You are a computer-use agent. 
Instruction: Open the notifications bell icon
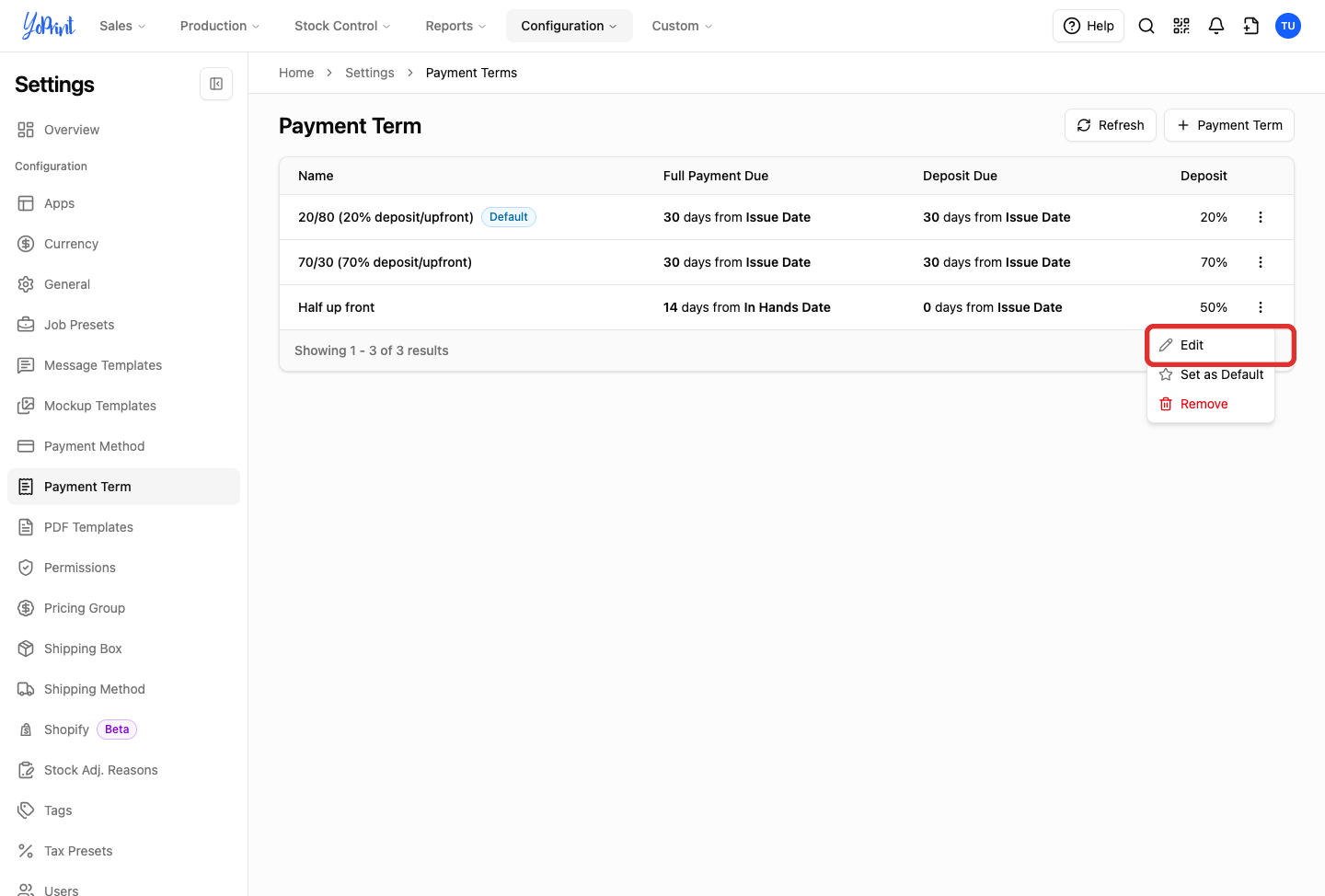[x=1216, y=26]
